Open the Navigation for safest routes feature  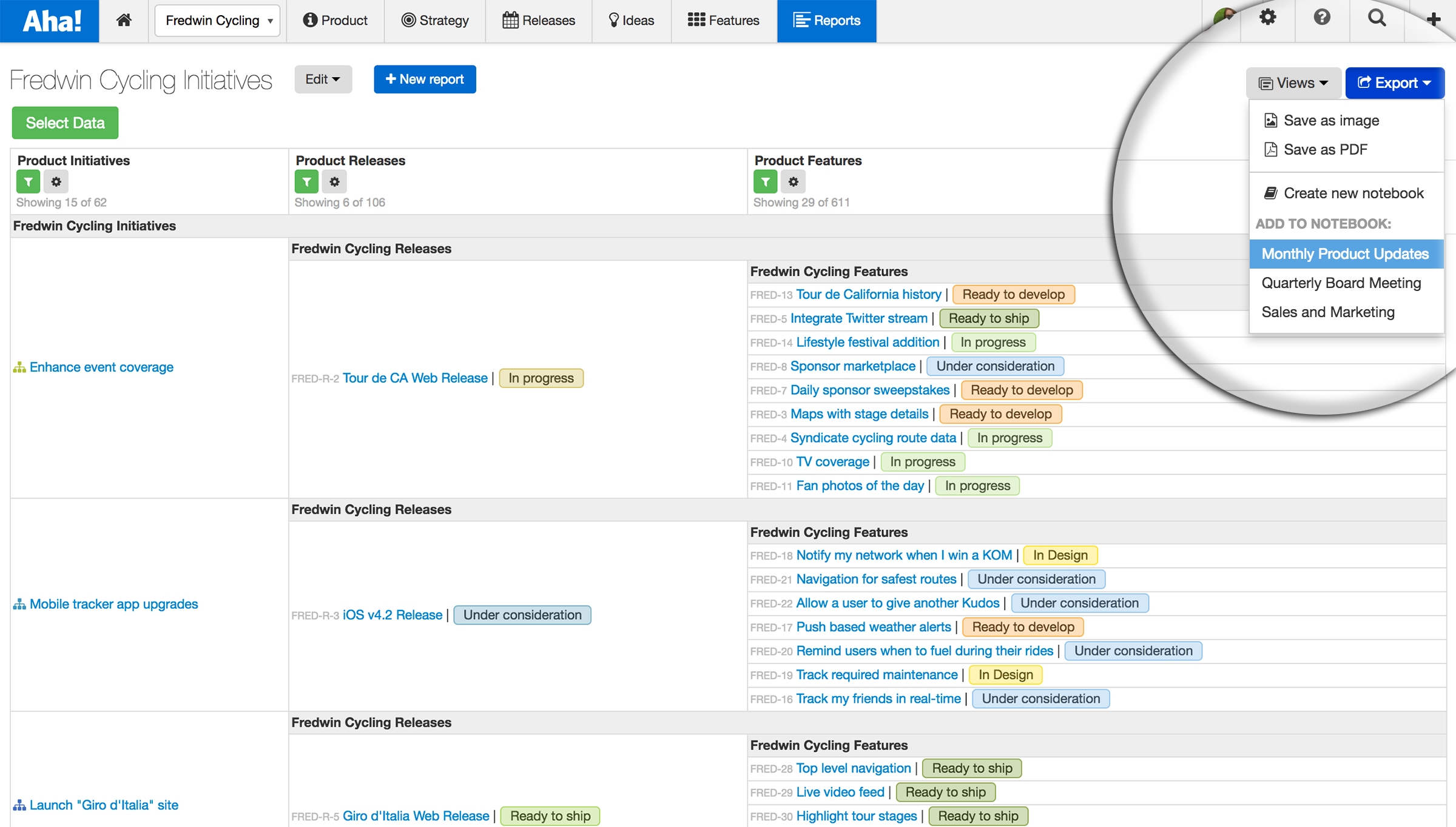click(876, 580)
